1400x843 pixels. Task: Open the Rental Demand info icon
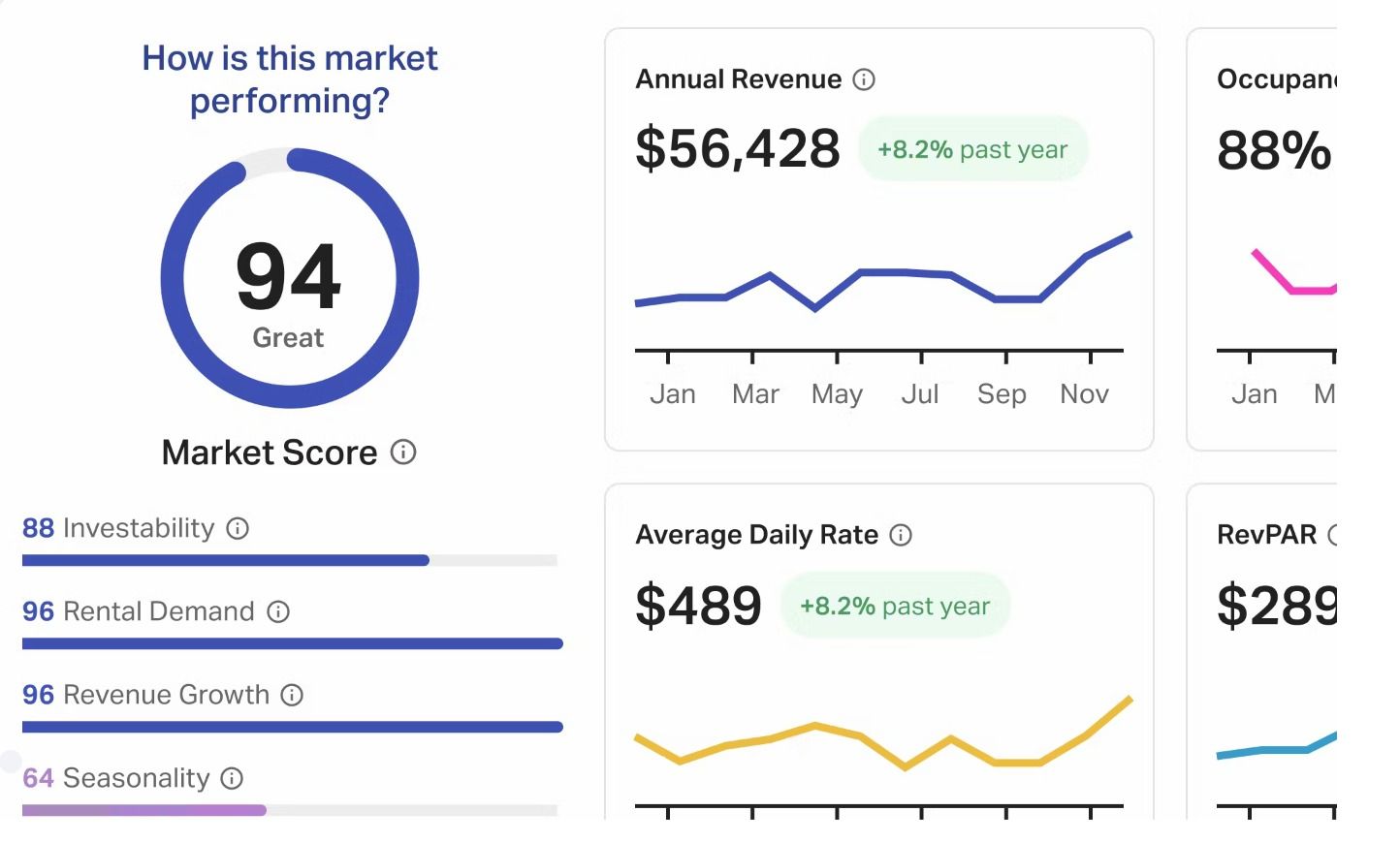coord(278,611)
